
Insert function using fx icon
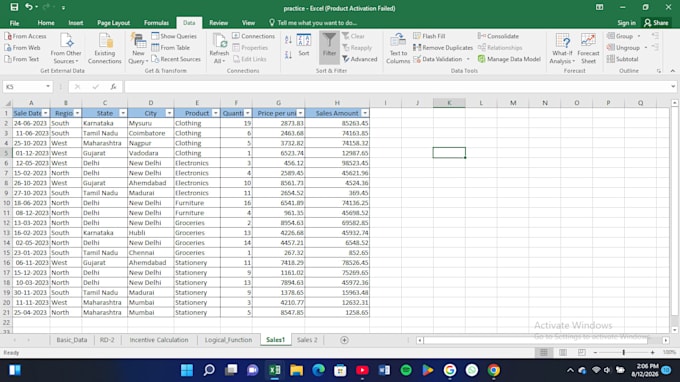pos(113,87)
